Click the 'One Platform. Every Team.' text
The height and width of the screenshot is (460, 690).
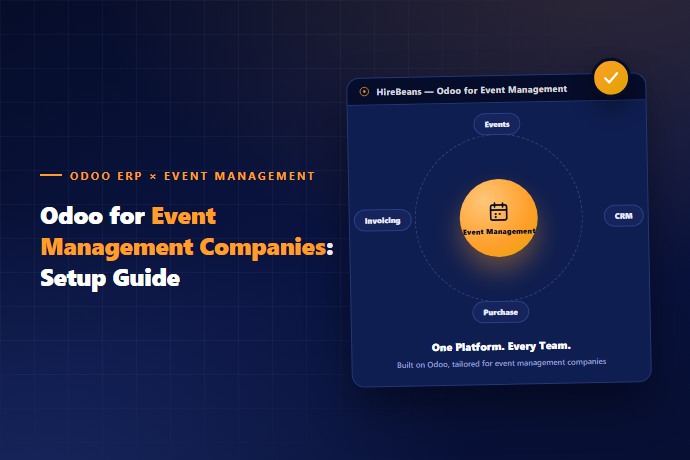(x=501, y=347)
